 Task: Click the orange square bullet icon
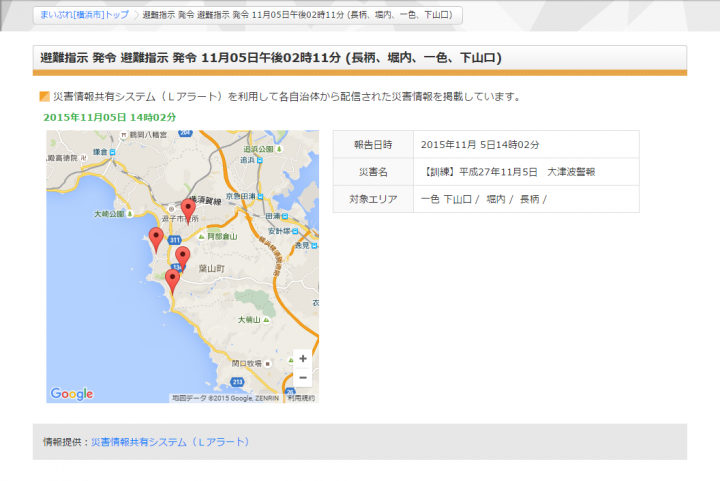pyautogui.click(x=44, y=97)
